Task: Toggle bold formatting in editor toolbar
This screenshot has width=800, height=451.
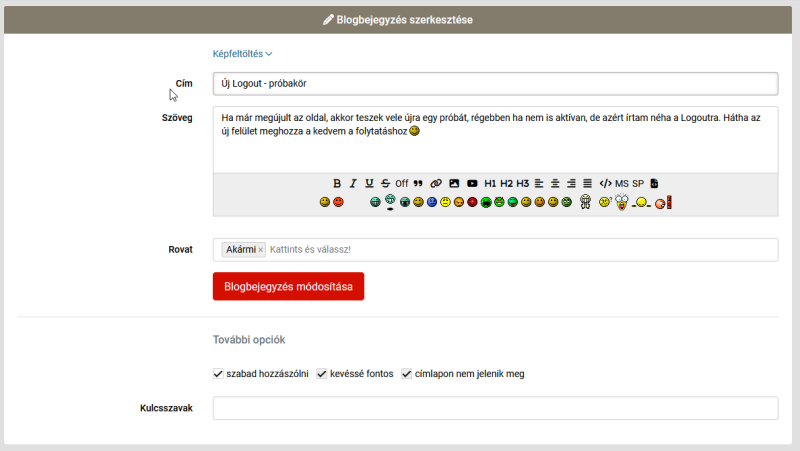Action: tap(337, 183)
